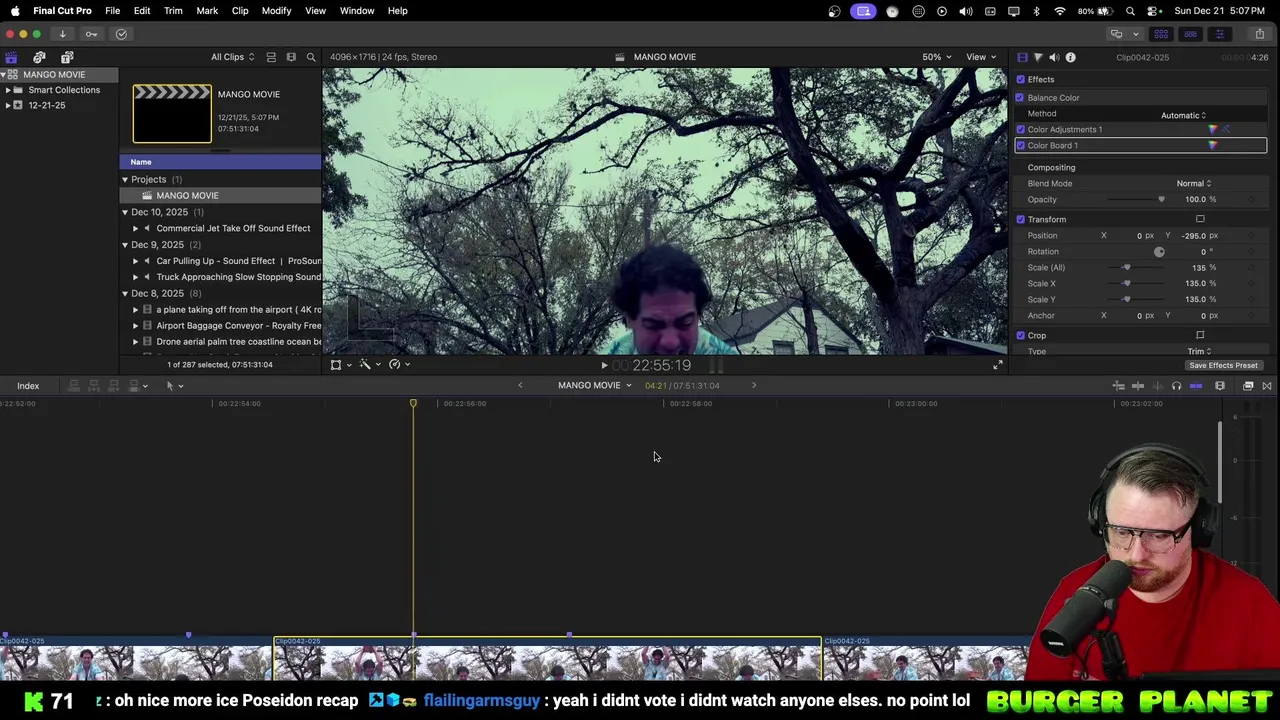Toggle solo headphones icon in timeline
Viewport: 1280px width, 720px height.
pyautogui.click(x=1176, y=386)
